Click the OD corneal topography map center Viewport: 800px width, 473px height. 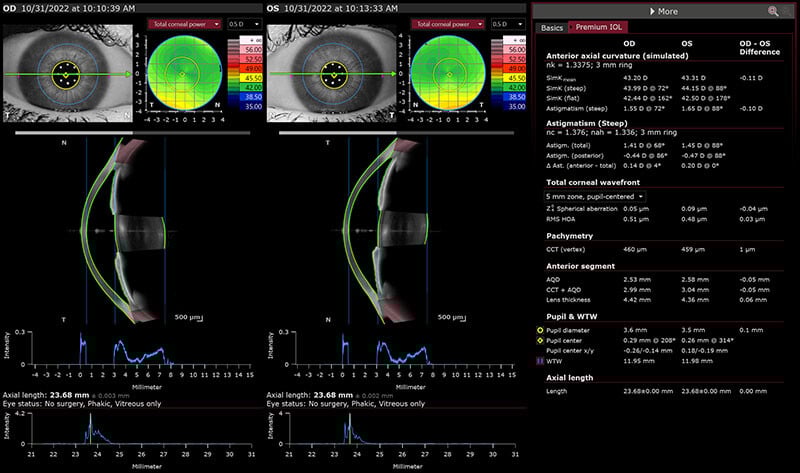182,74
